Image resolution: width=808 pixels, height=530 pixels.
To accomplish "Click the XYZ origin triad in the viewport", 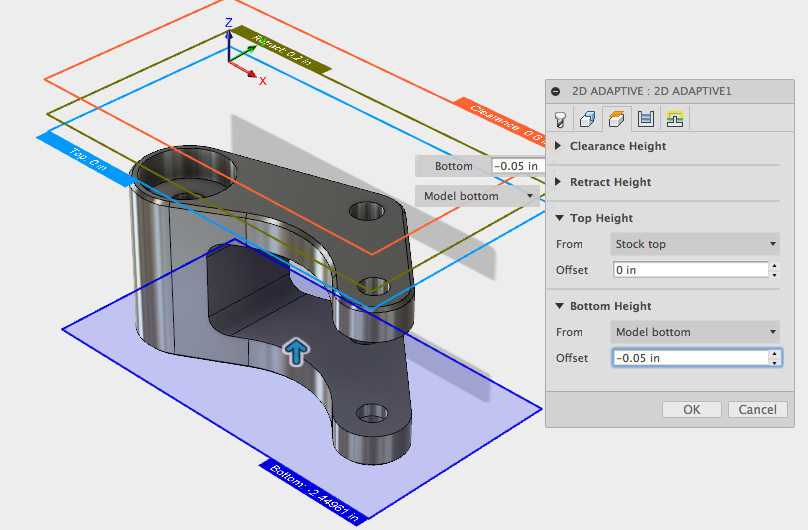I will tap(231, 58).
